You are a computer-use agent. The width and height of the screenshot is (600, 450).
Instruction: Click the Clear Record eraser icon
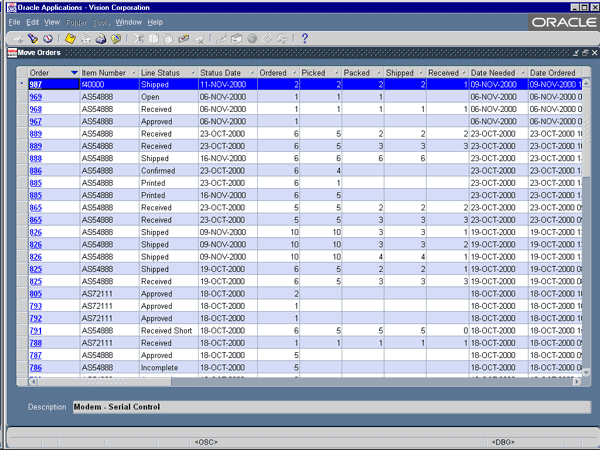tap(184, 39)
